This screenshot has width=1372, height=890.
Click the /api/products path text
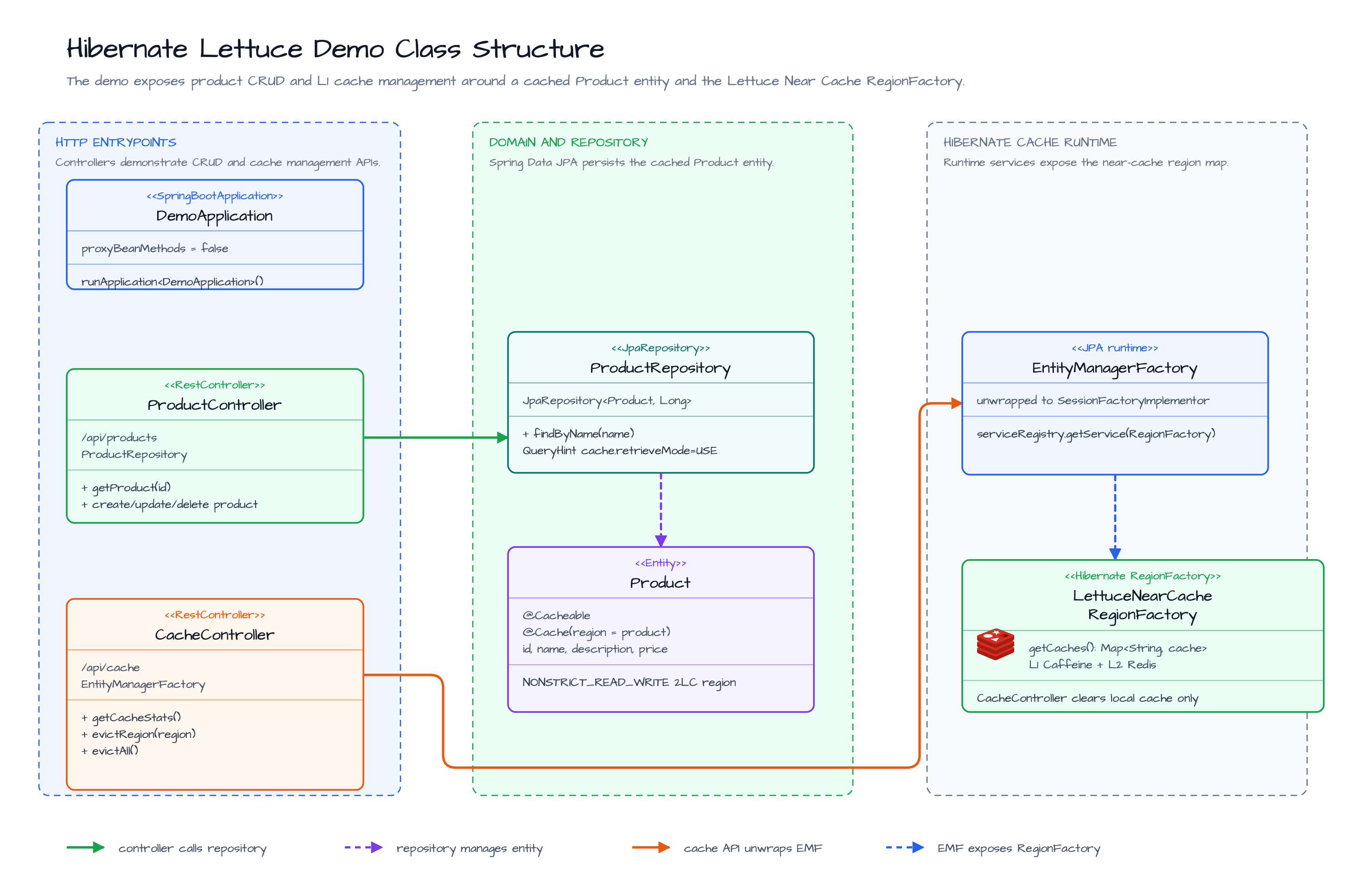pos(119,438)
